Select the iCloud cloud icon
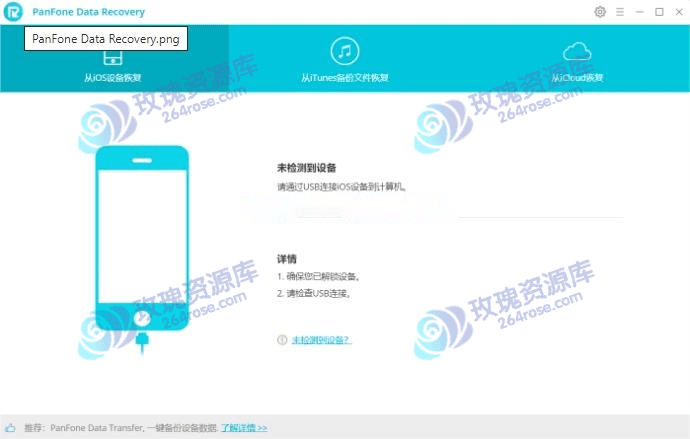 coord(577,51)
